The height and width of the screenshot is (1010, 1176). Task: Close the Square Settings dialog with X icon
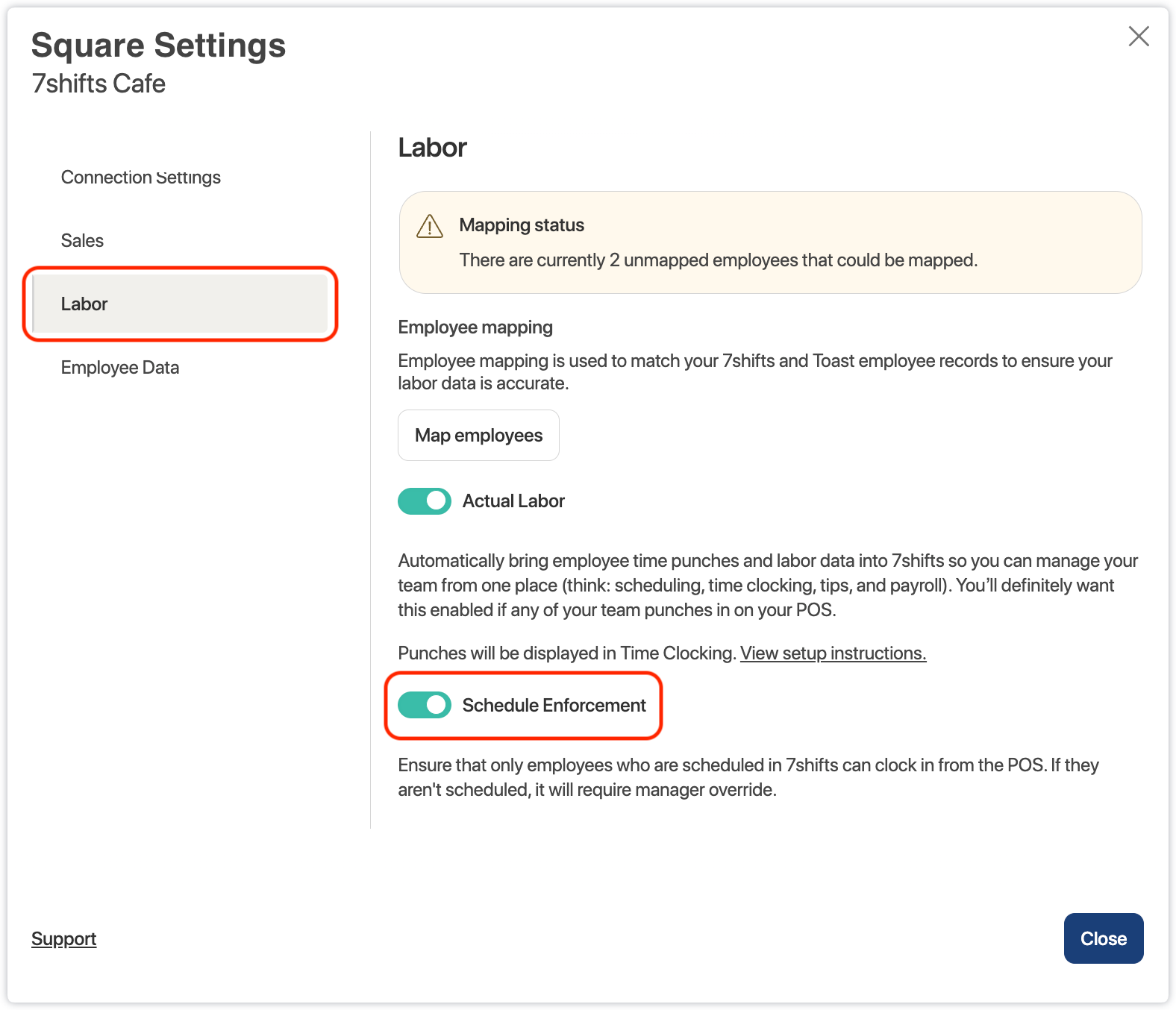[1138, 37]
